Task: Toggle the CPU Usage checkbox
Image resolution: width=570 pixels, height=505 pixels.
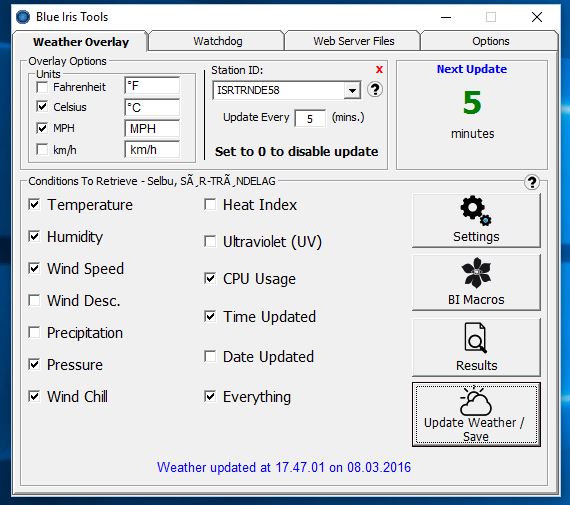Action: [210, 278]
